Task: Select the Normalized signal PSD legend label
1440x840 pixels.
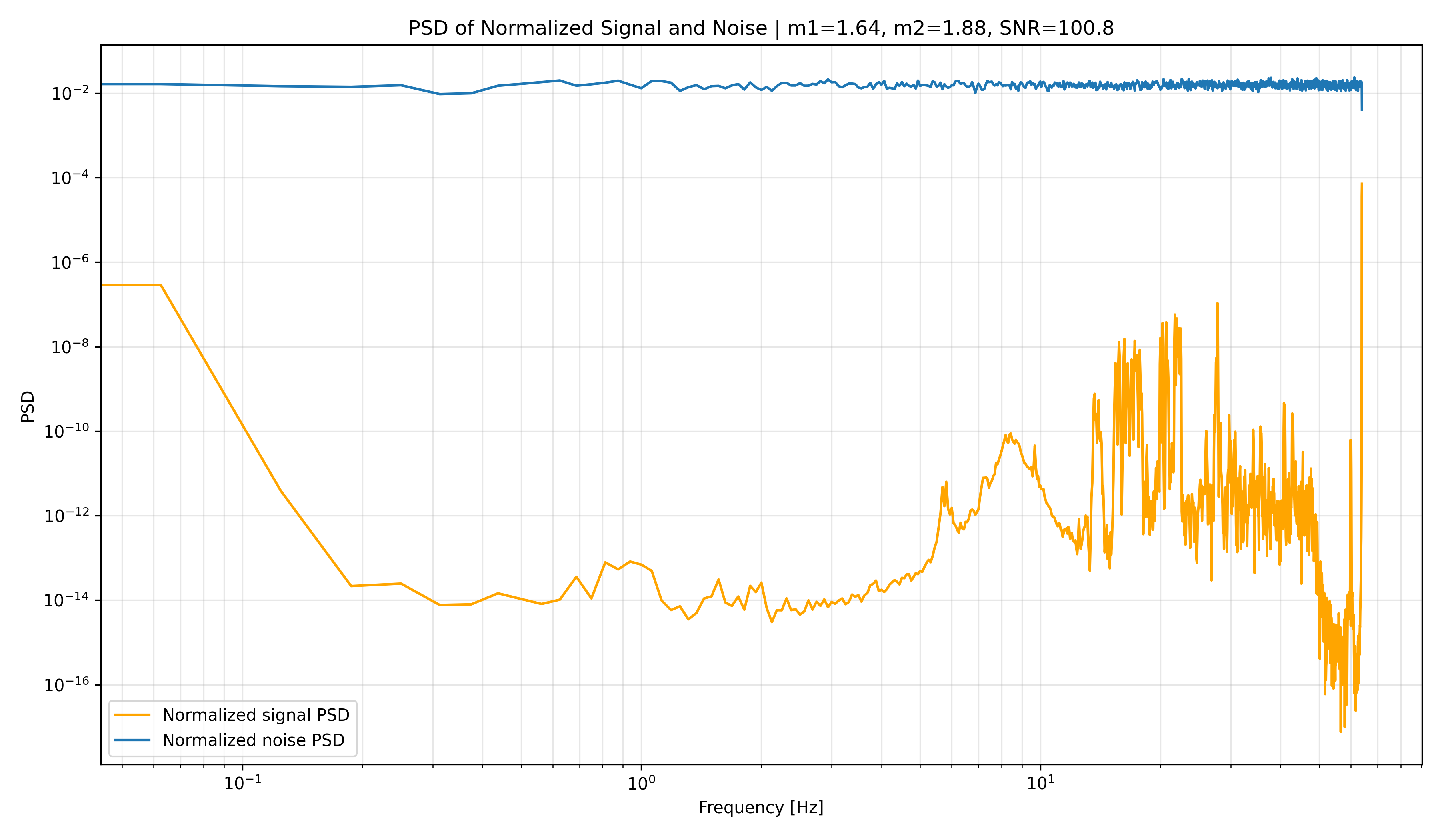Action: click(x=256, y=715)
